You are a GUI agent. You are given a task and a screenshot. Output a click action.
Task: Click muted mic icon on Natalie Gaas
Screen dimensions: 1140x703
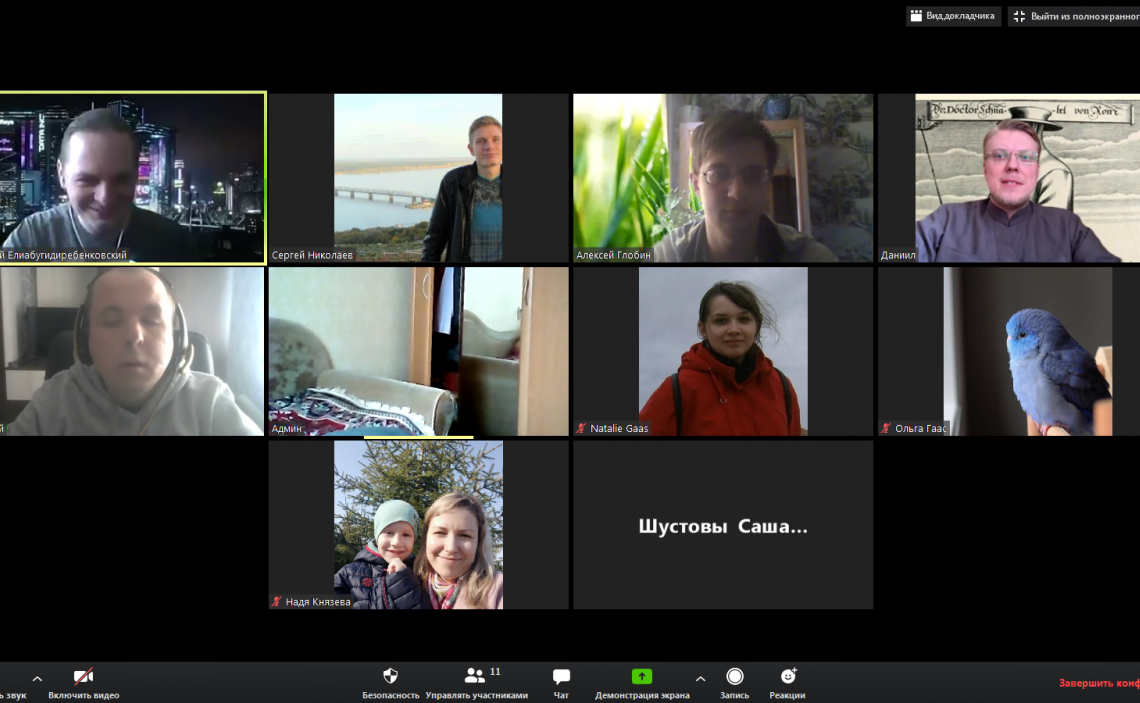581,428
